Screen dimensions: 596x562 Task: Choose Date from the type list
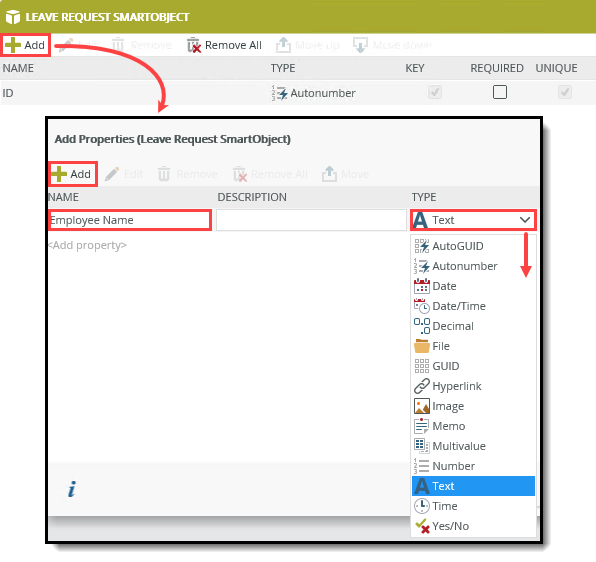click(473, 286)
